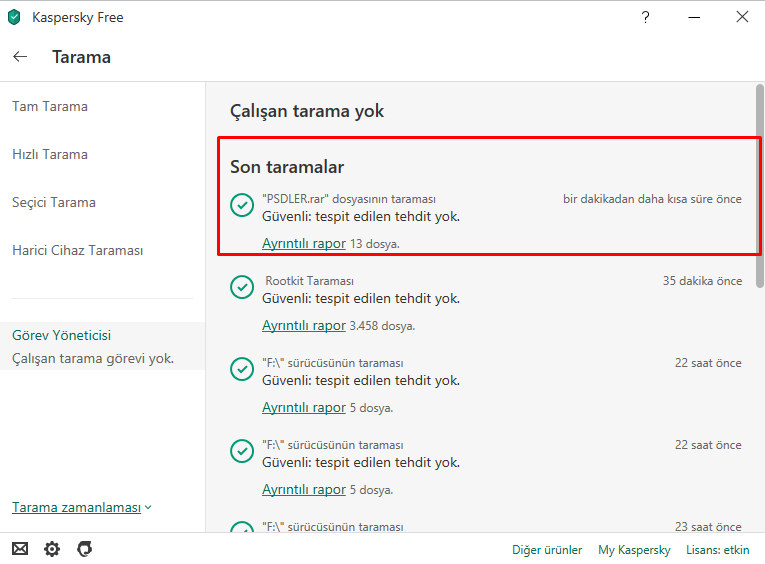Click the back arrow next to Tarama
This screenshot has width=765, height=564.
[x=20, y=57]
